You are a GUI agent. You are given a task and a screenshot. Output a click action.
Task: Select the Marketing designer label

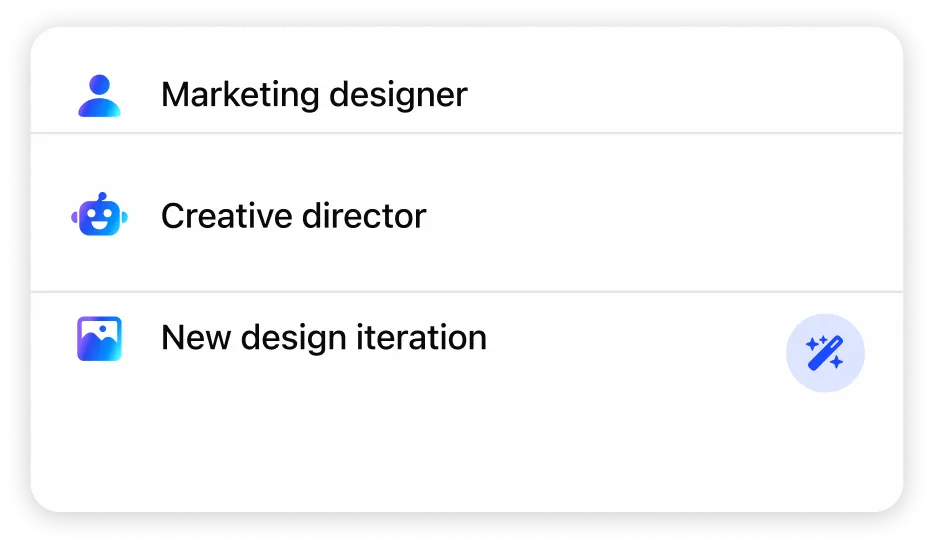point(314,95)
